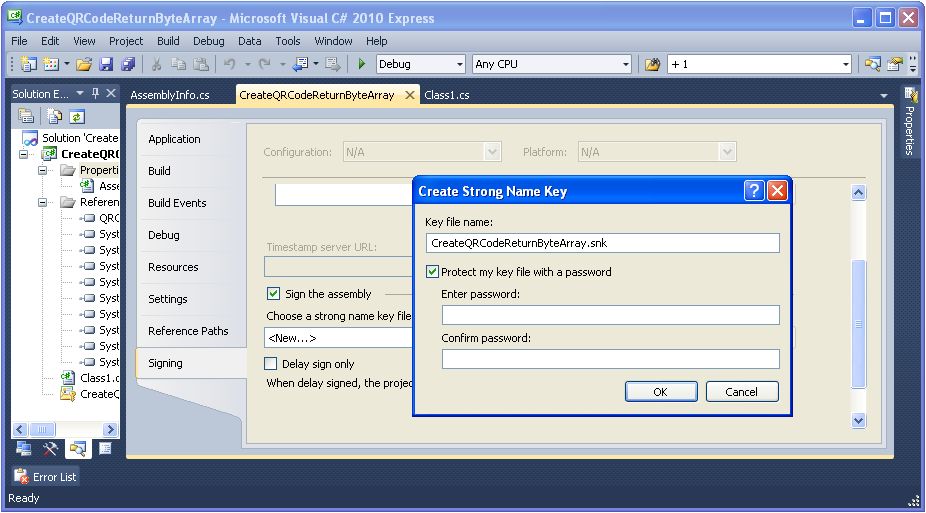Viewport: 926px width, 513px height.
Task: Click the Undo arrow icon
Action: pyautogui.click(x=230, y=64)
